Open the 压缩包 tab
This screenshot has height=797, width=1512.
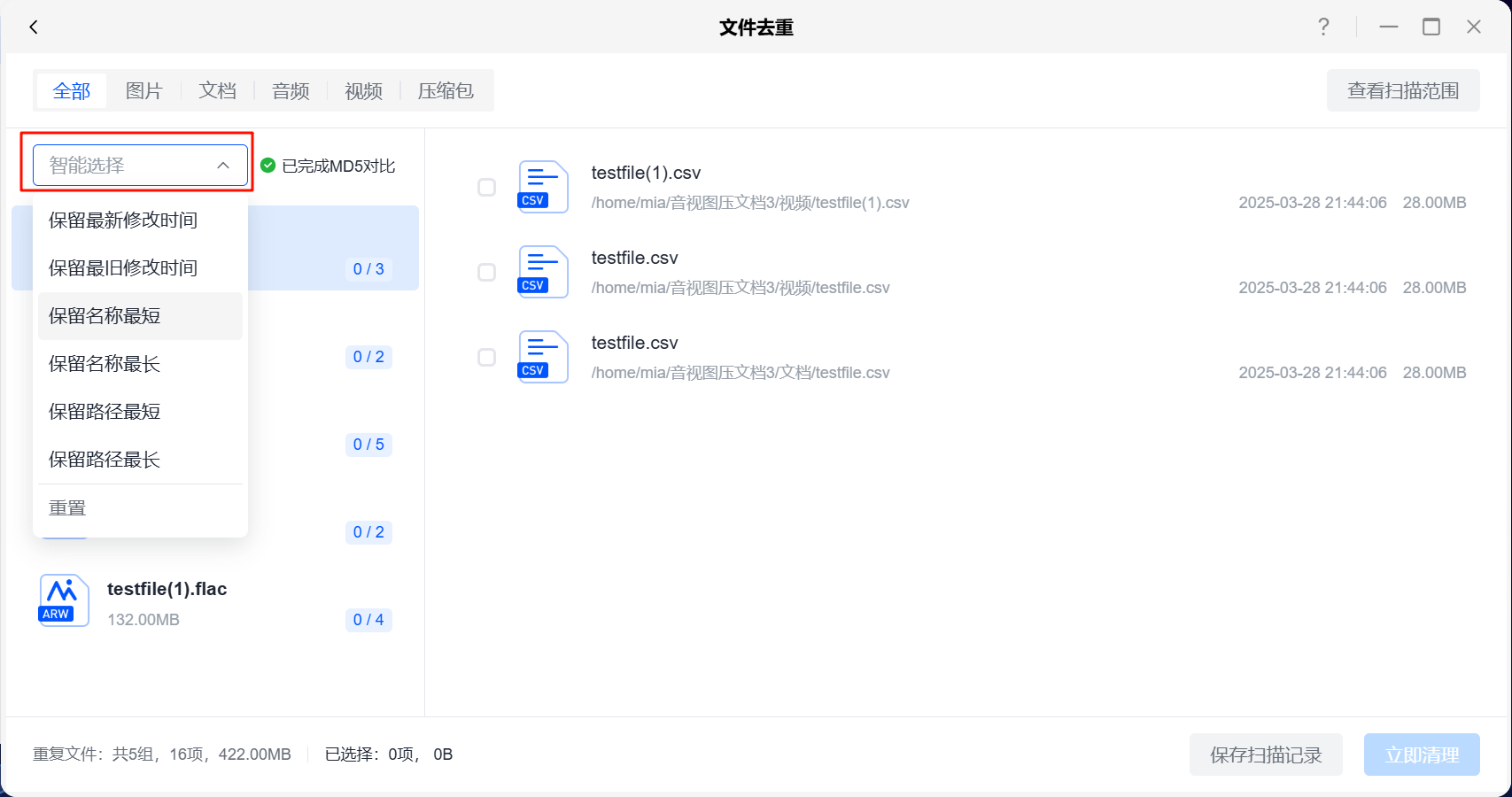tap(446, 91)
